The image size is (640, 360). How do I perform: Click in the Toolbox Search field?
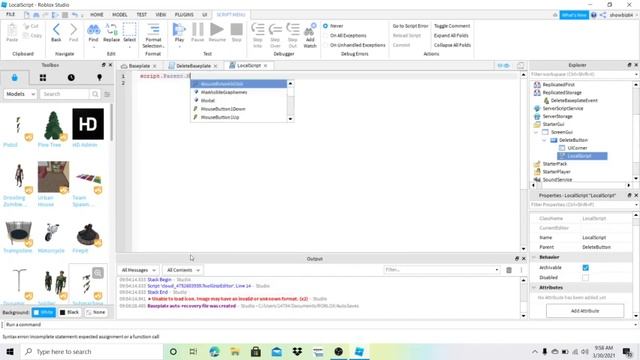tap(65, 94)
